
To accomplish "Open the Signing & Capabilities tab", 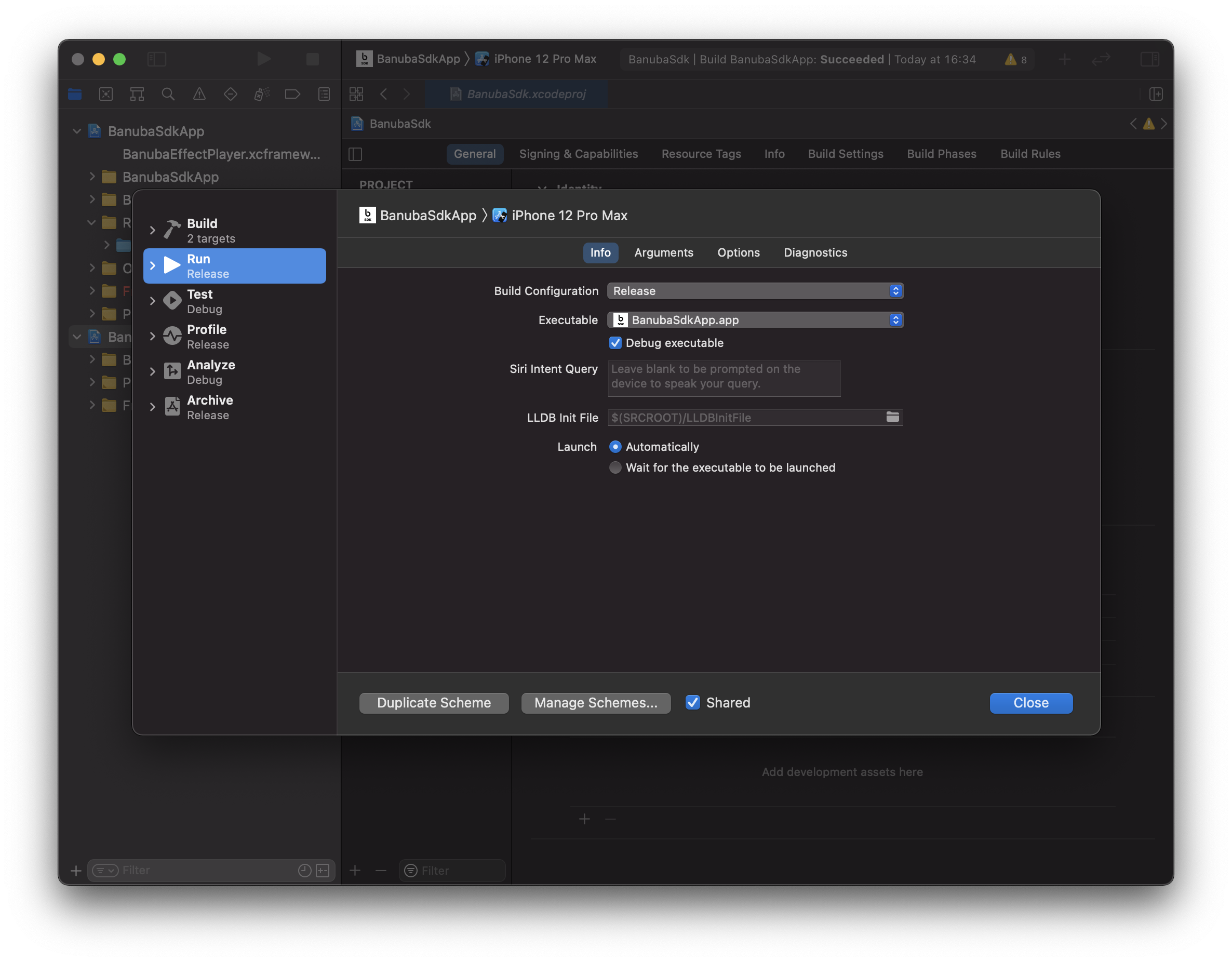I will [x=578, y=154].
